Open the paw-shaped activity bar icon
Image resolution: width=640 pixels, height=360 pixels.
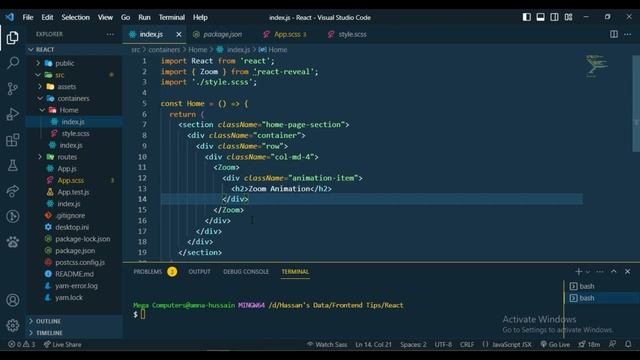pyautogui.click(x=13, y=242)
